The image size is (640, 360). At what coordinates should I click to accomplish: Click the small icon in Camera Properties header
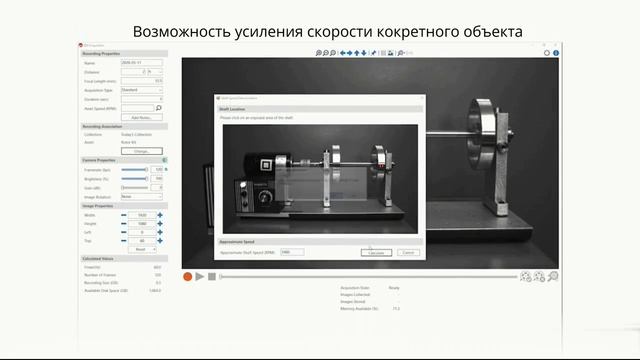pyautogui.click(x=164, y=160)
